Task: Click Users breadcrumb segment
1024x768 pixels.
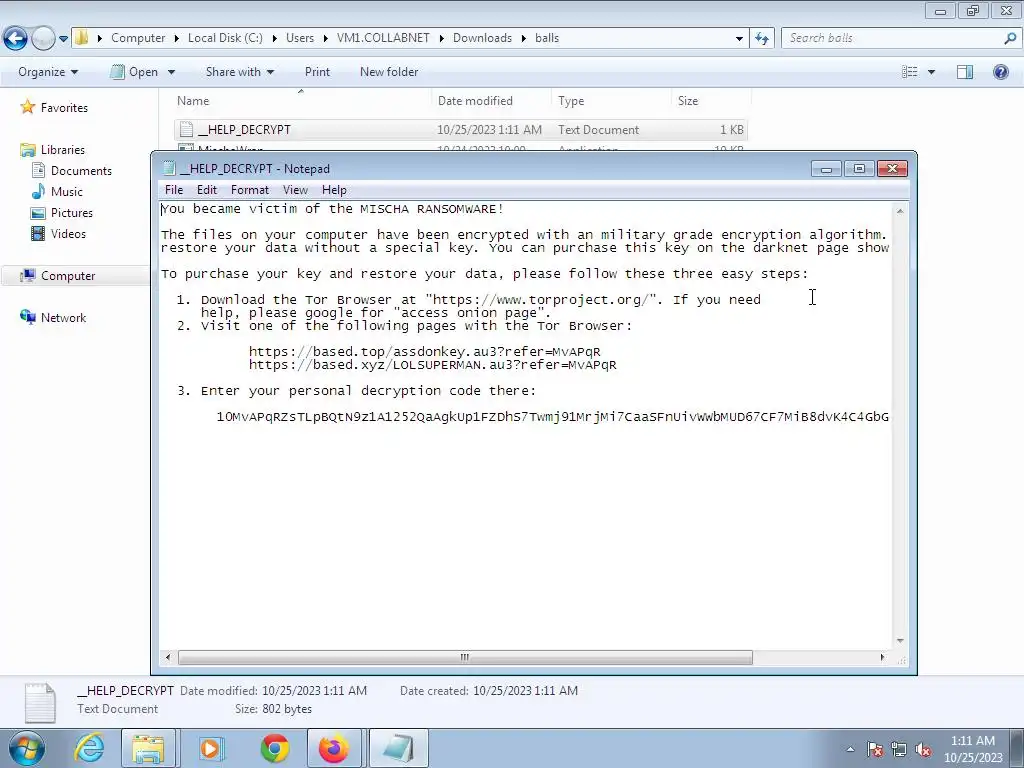Action: coord(300,38)
